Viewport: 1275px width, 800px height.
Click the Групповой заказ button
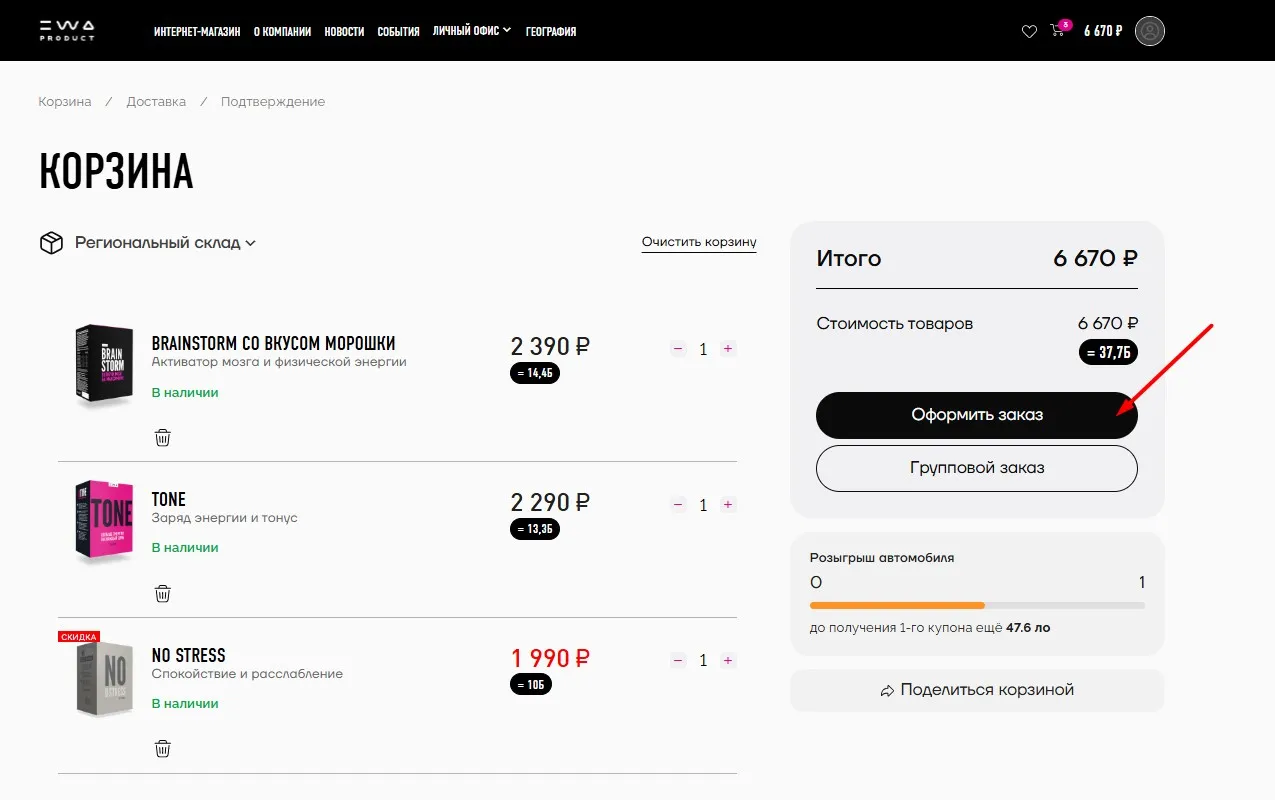[977, 468]
